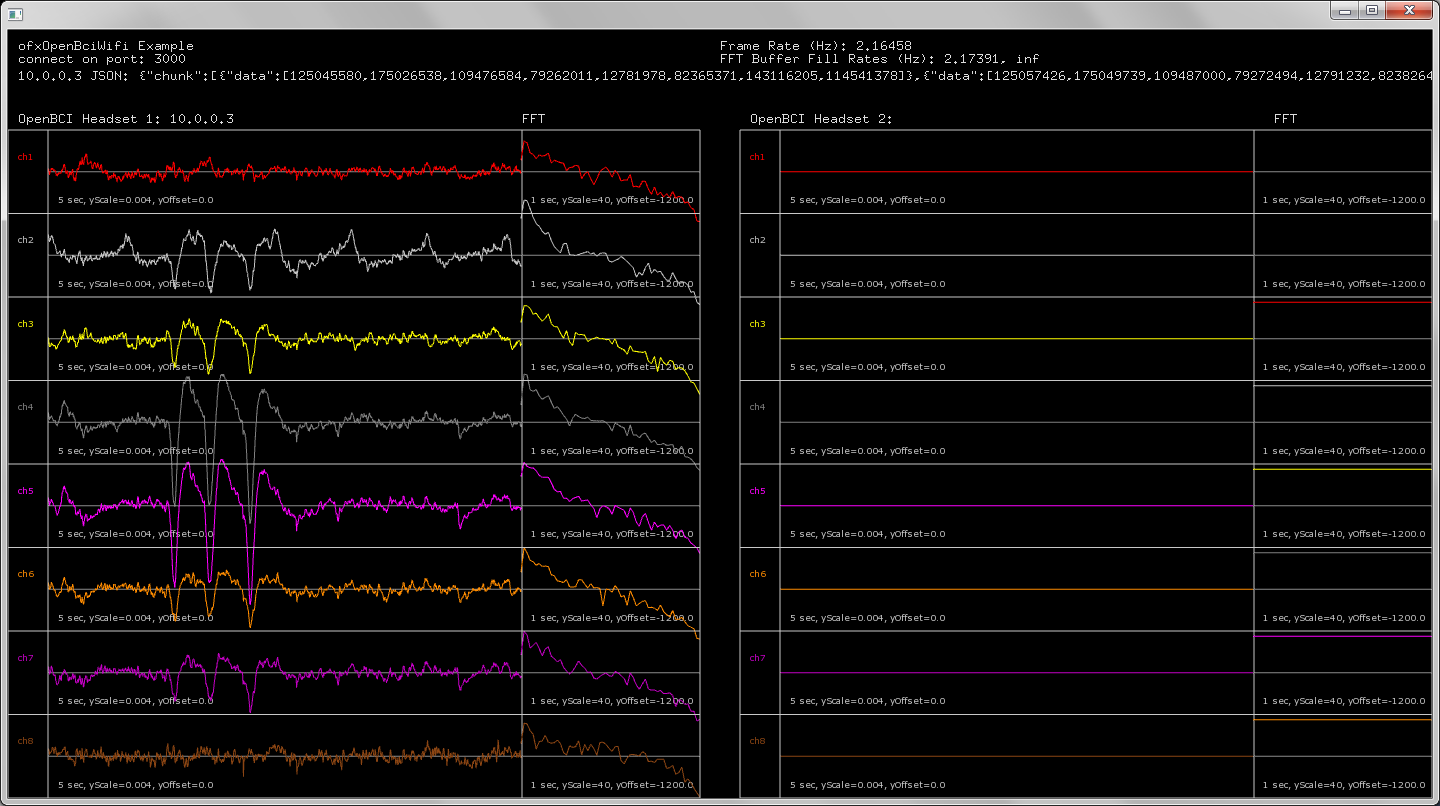This screenshot has width=1440, height=806.
Task: Click the red line in the Headset 2 ch3 FFT
Action: tap(1342, 302)
